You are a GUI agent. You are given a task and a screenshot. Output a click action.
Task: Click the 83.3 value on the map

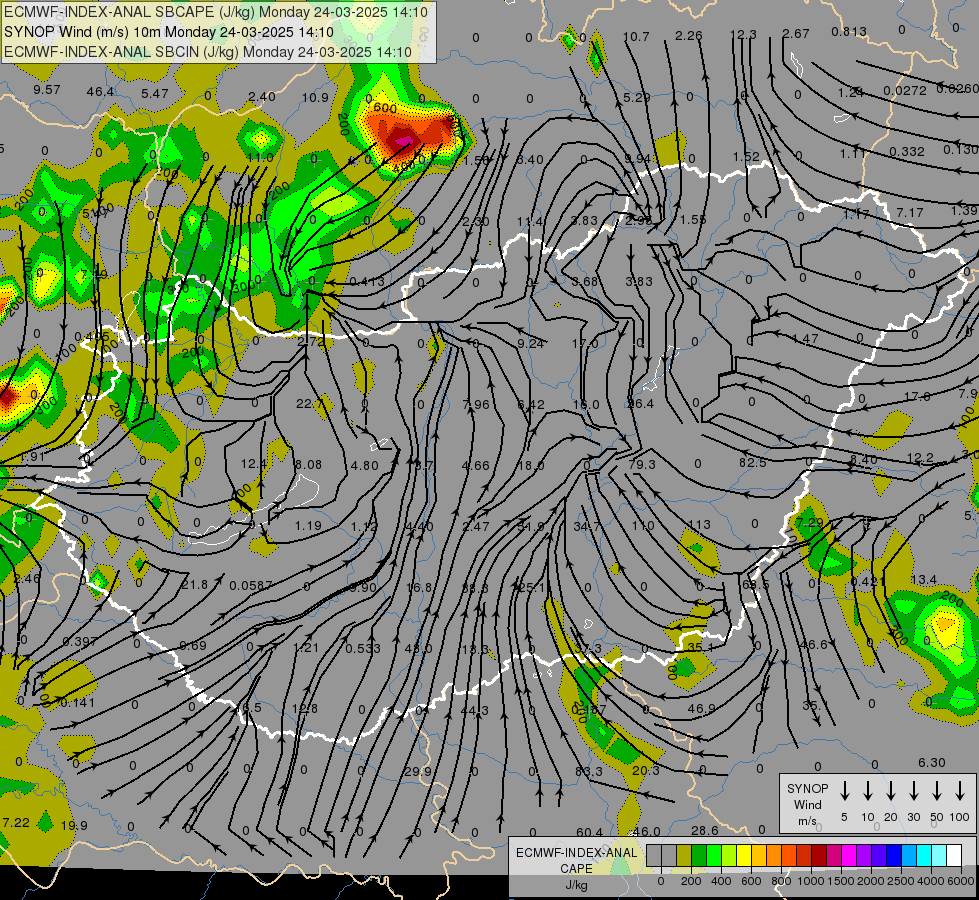[589, 771]
